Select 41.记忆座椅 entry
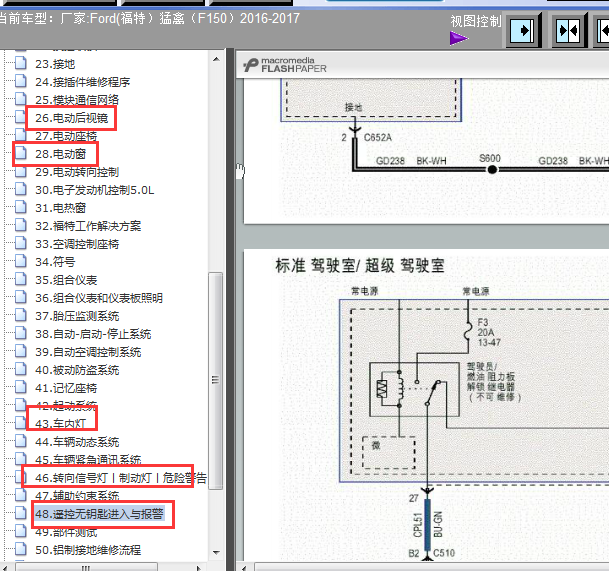Screen dimensions: 609x571 pos(66,388)
